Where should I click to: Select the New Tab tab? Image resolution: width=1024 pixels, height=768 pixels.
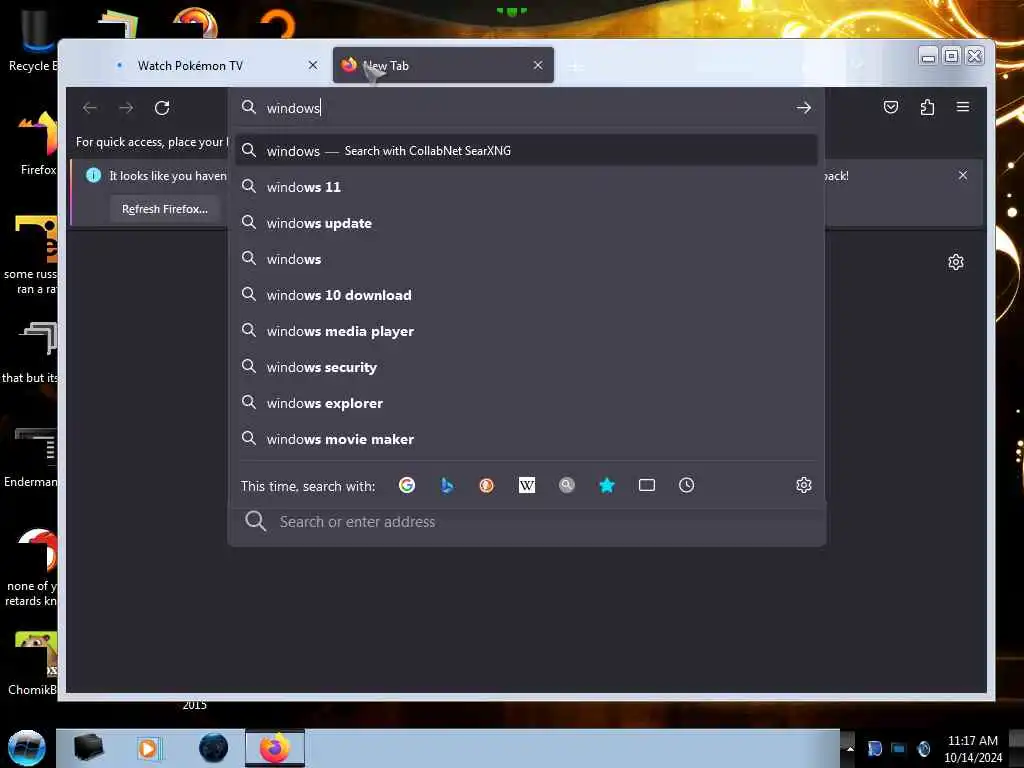(443, 65)
